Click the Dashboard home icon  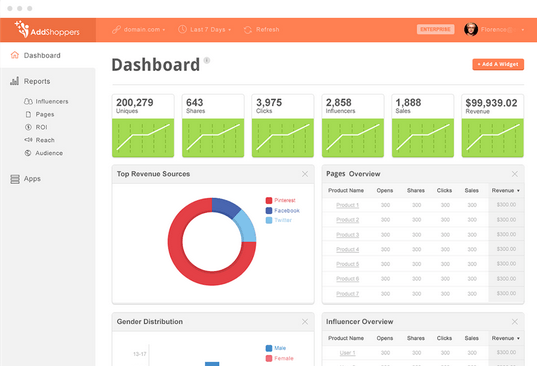pos(15,55)
